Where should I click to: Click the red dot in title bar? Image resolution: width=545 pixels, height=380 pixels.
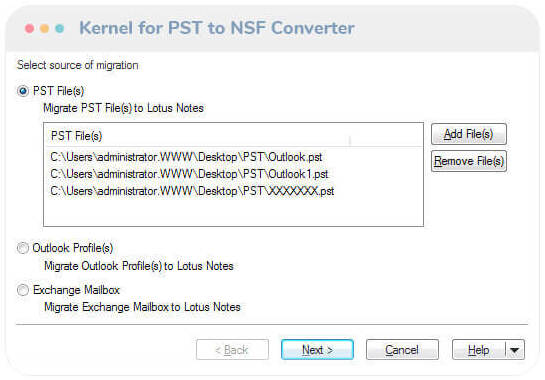pyautogui.click(x=30, y=29)
